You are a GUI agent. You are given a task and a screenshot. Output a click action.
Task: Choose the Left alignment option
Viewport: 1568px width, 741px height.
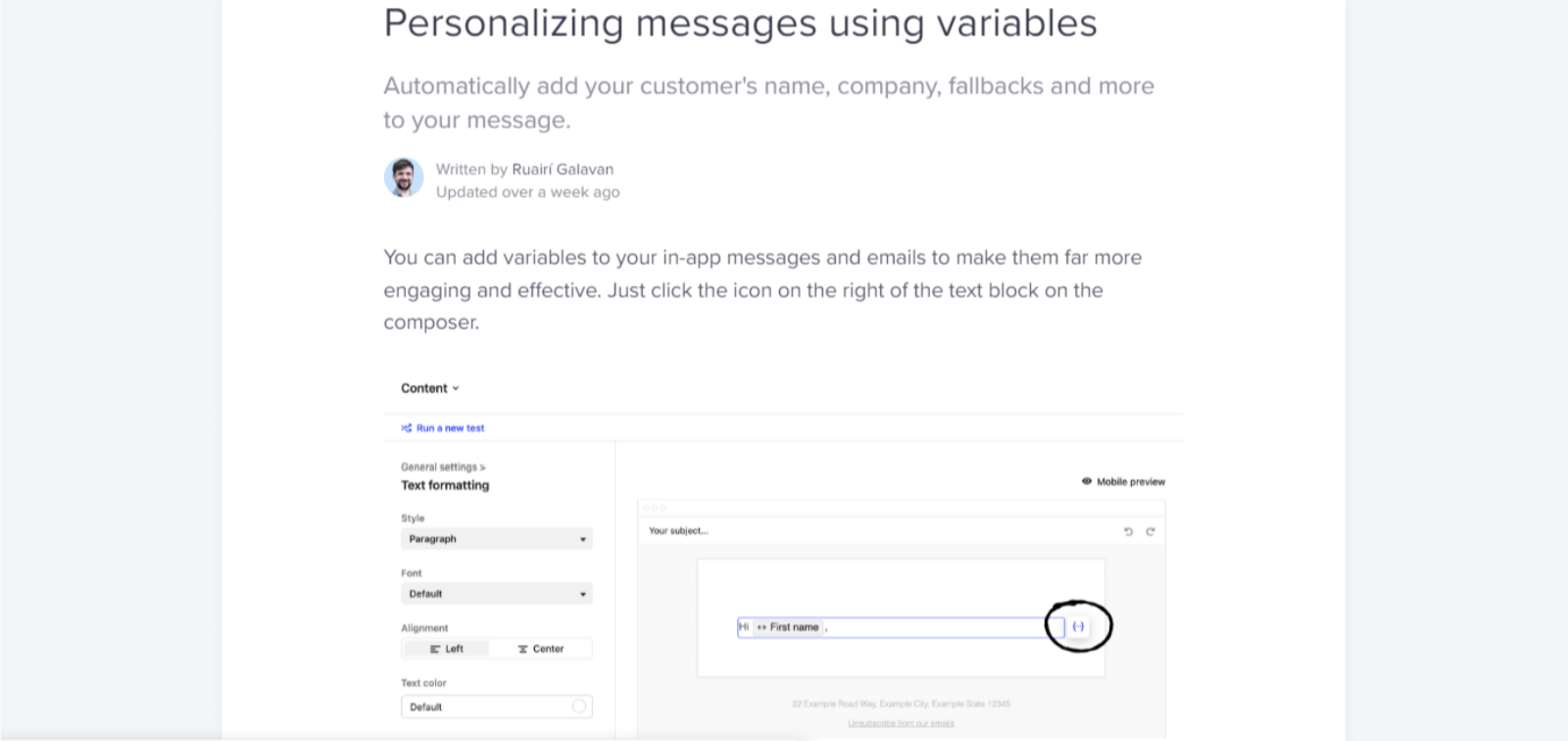point(447,649)
